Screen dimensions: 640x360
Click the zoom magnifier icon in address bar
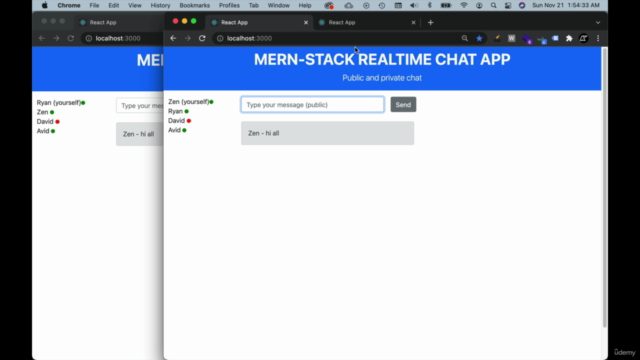pos(464,38)
